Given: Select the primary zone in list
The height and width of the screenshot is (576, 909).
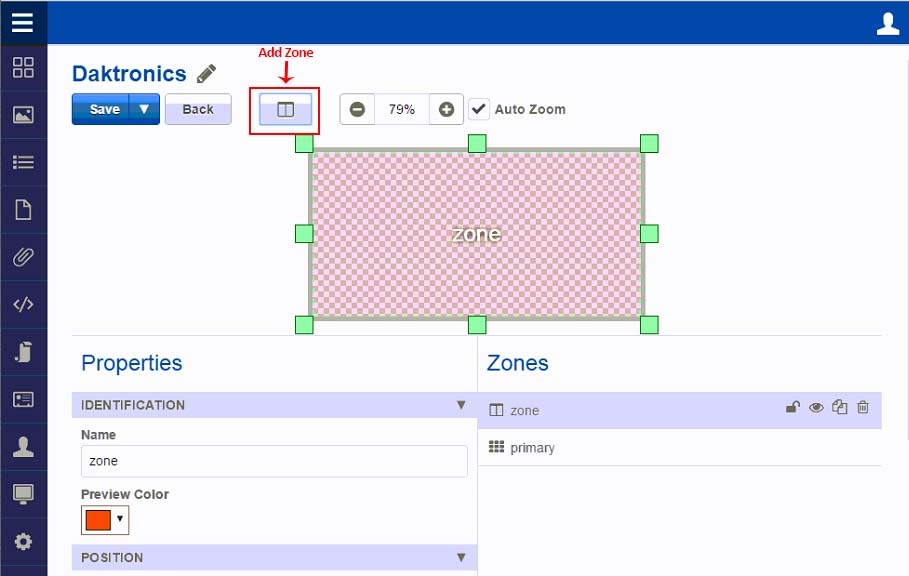Looking at the screenshot, I should tap(532, 448).
